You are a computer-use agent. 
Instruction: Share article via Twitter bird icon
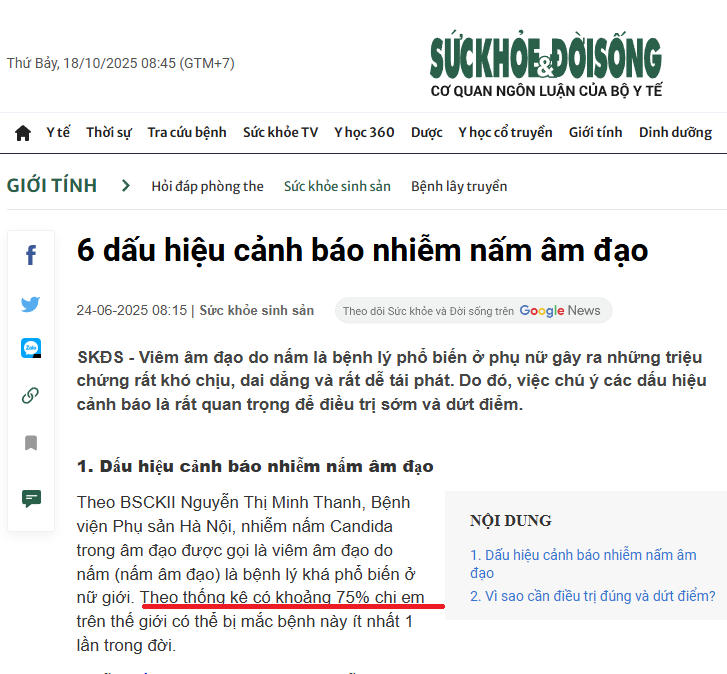(31, 304)
